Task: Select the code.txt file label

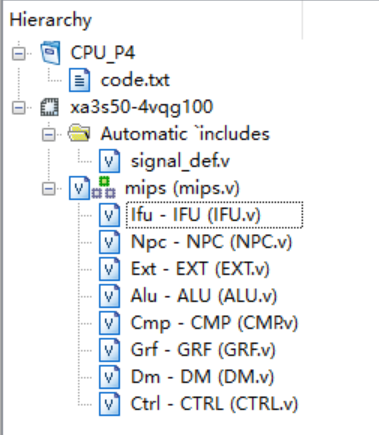Action: (135, 80)
